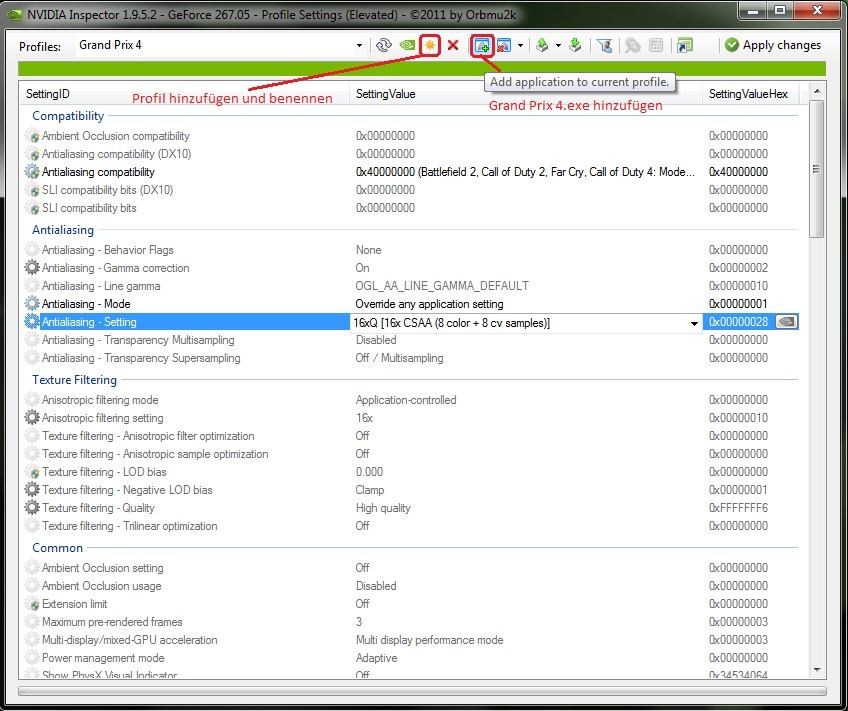Click gear icon beside Antialiasing - Mode

pos(32,304)
